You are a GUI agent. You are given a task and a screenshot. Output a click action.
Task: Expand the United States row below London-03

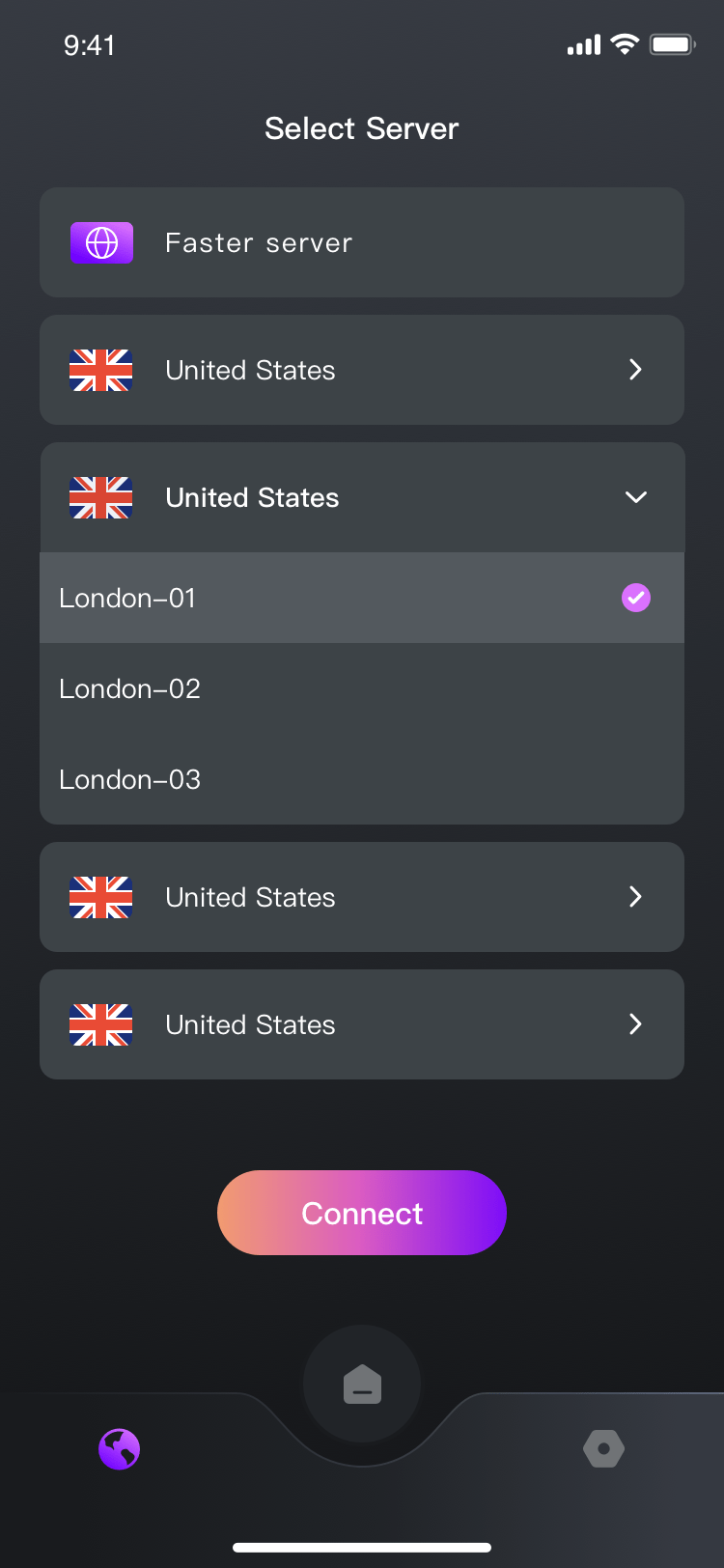362,897
